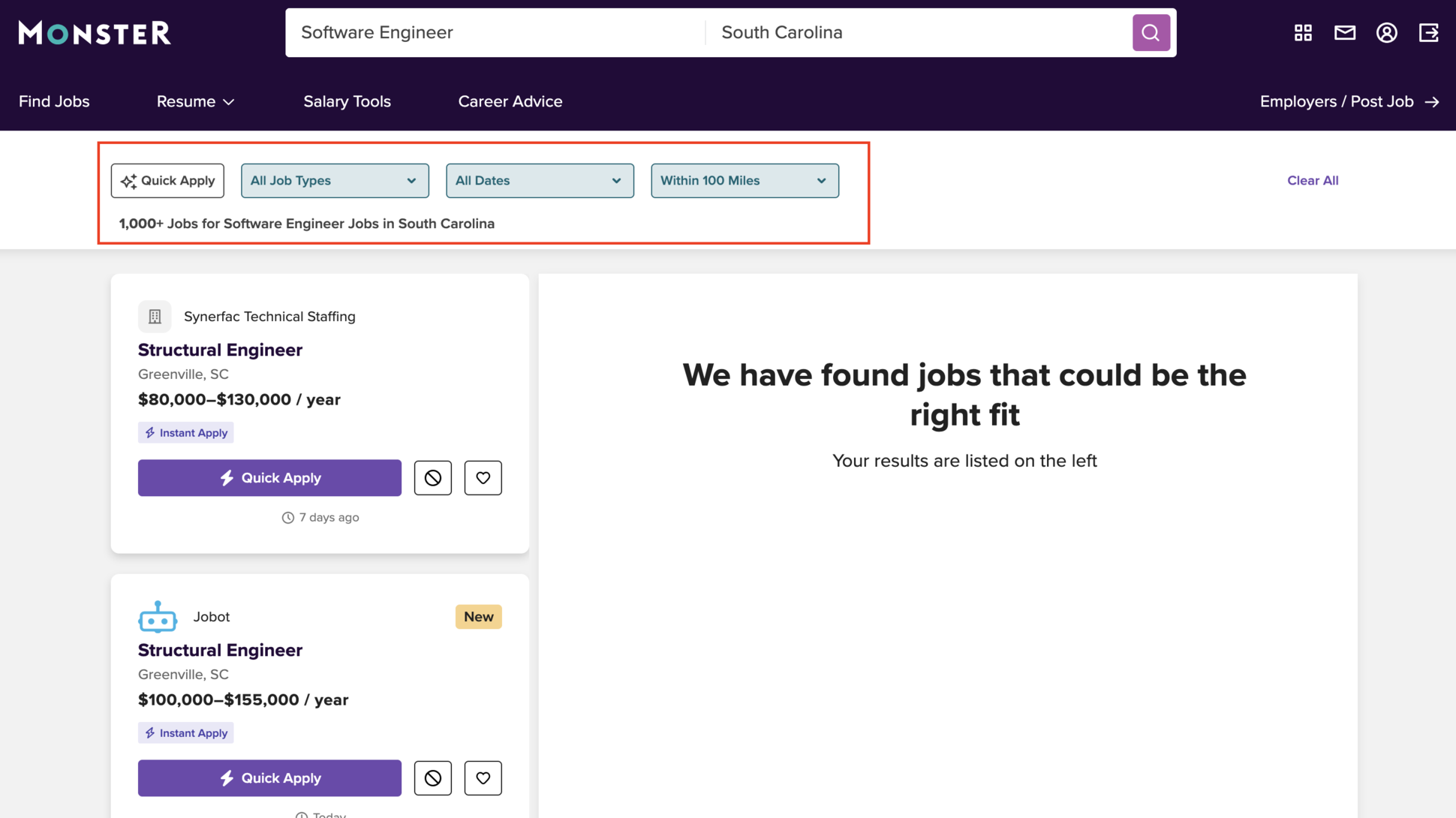Save the Jobot Structural Engineer job heart
The width and height of the screenshot is (1456, 818).
(x=483, y=778)
